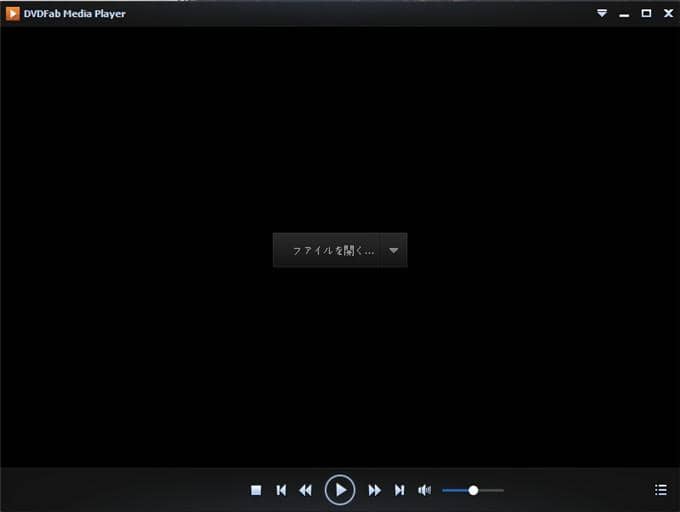The height and width of the screenshot is (512, 680).
Task: Expand the dropdown arrow beside ファイルを開く
Action: (393, 250)
